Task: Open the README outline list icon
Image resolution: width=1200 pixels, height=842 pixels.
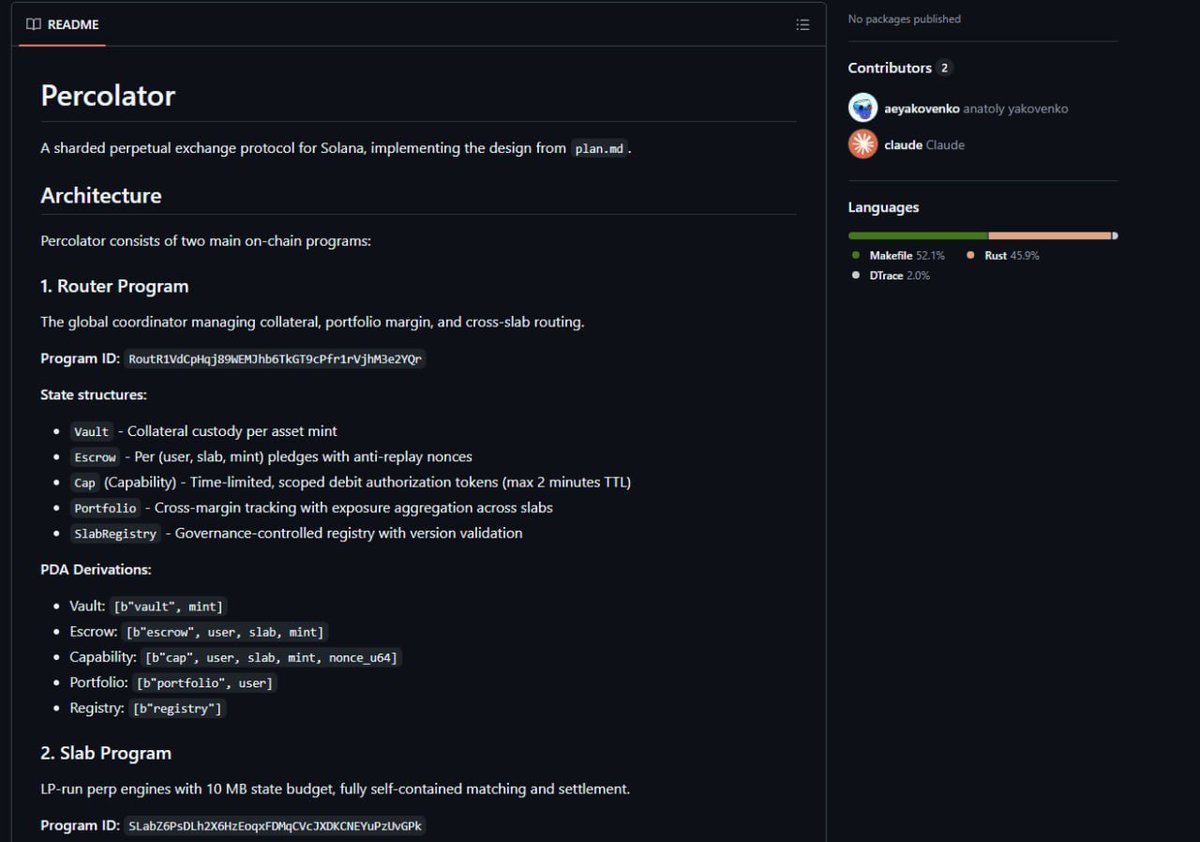Action: [x=802, y=24]
